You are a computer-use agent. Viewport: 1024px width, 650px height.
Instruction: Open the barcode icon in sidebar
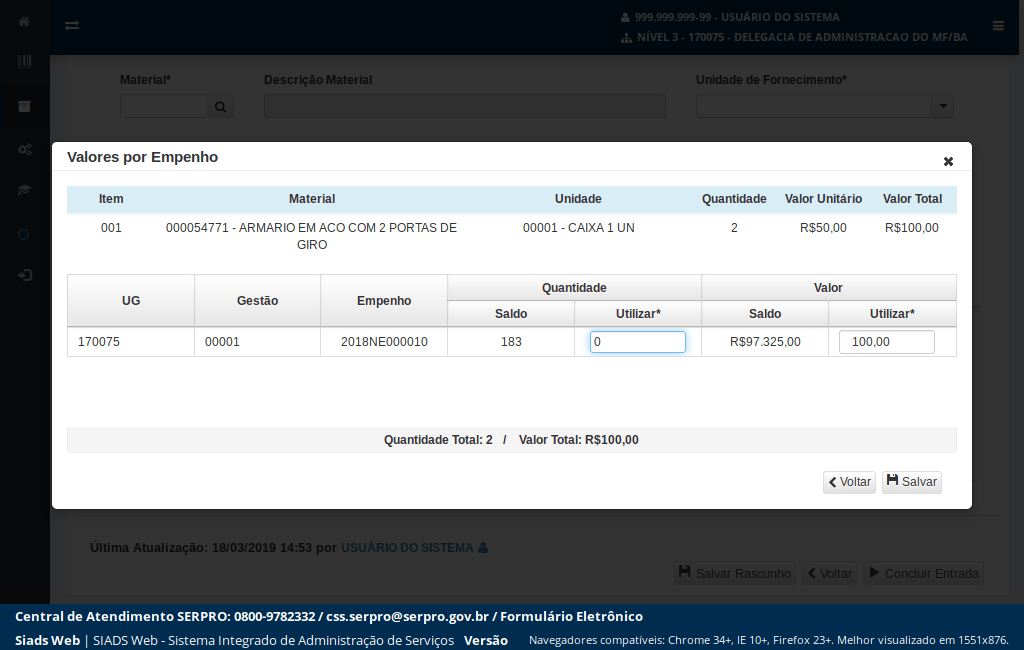pyautogui.click(x=24, y=61)
